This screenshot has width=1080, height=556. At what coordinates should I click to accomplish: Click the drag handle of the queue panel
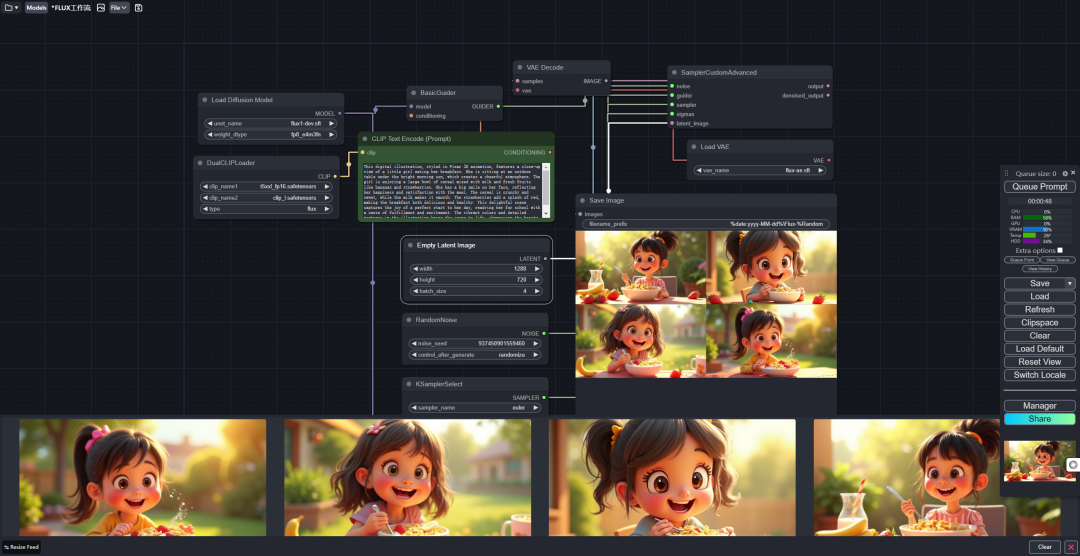tap(1007, 173)
